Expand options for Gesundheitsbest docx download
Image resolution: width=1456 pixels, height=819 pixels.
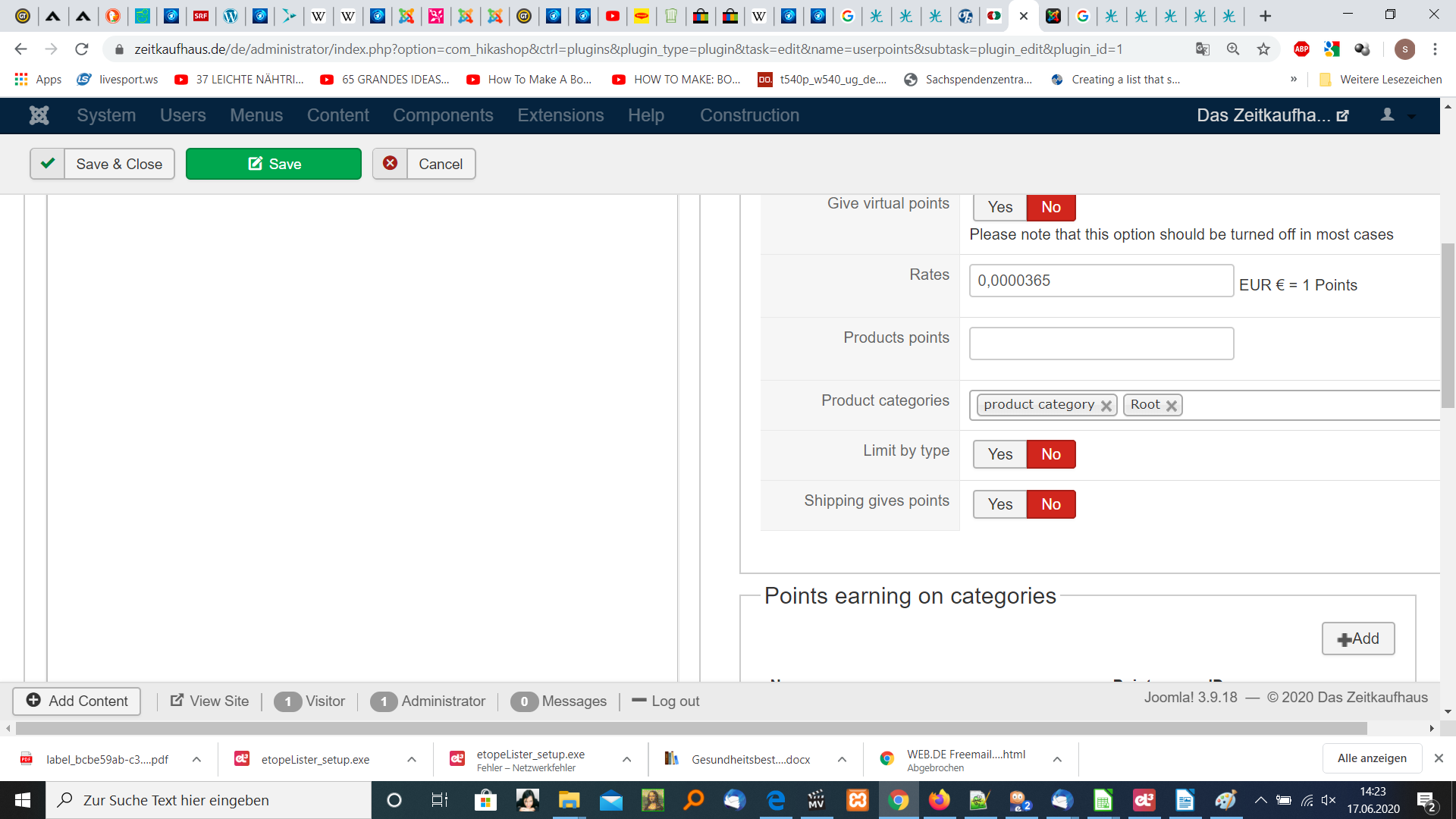click(x=842, y=759)
